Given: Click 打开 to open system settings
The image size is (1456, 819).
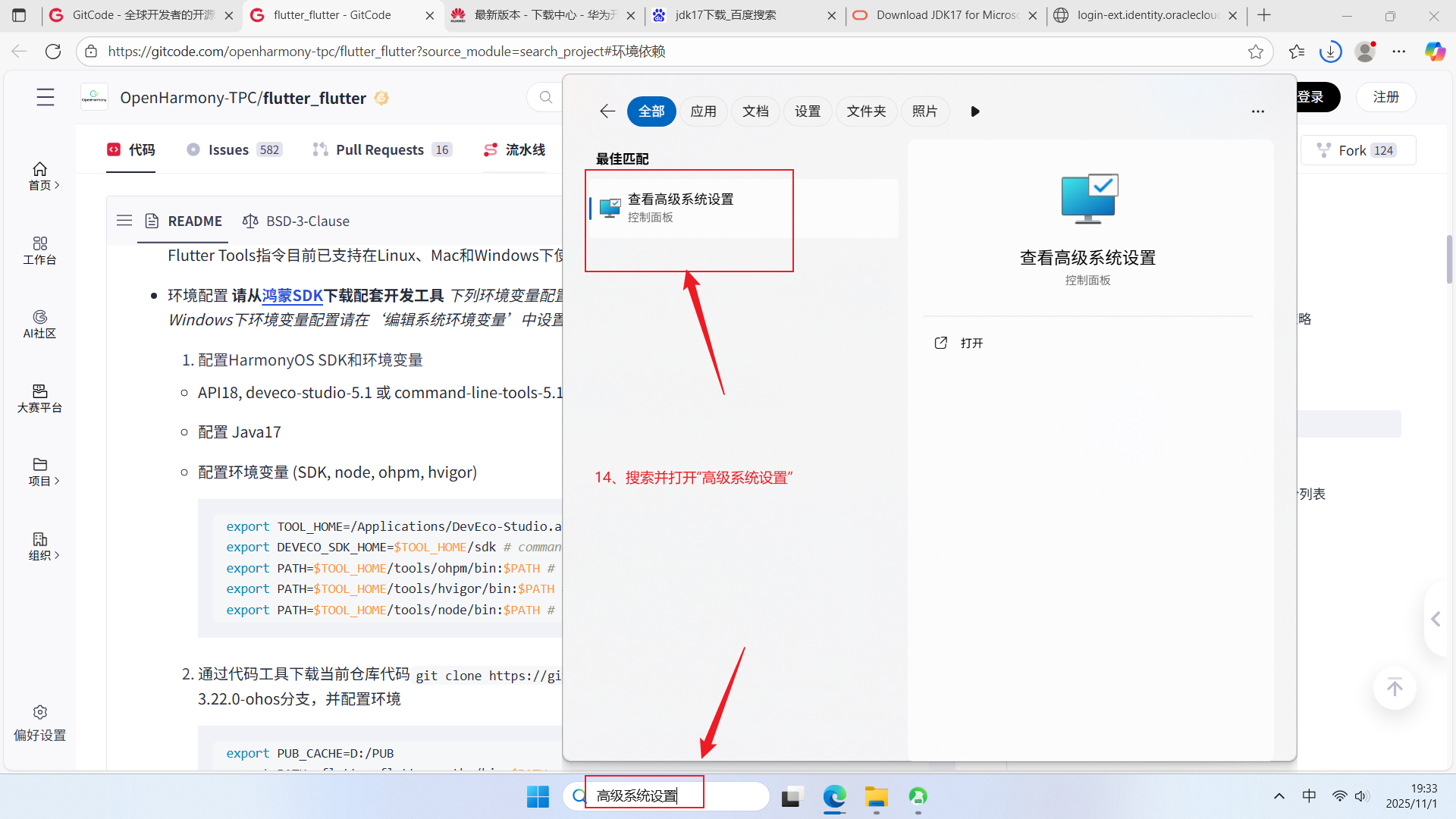Looking at the screenshot, I should pos(971,343).
